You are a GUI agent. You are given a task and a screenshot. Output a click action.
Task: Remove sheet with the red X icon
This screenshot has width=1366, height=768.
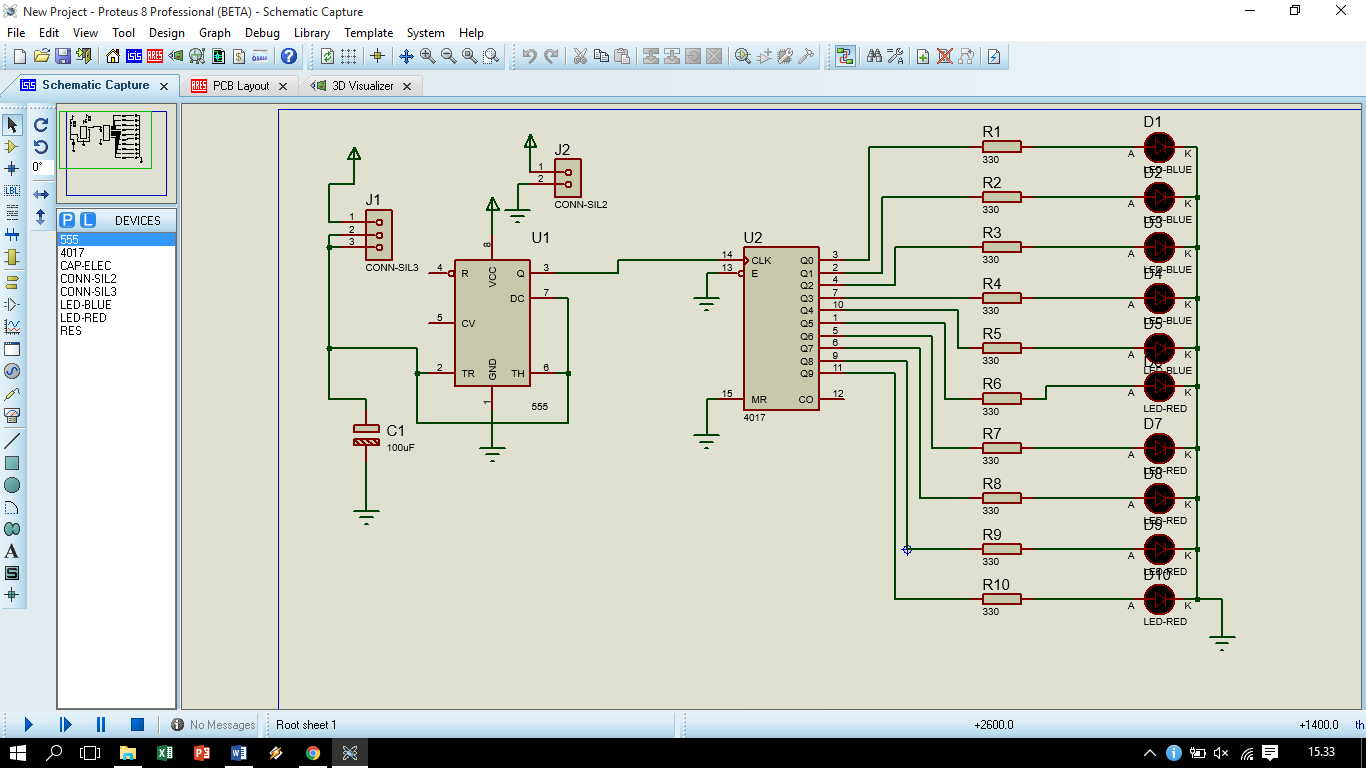tap(944, 56)
